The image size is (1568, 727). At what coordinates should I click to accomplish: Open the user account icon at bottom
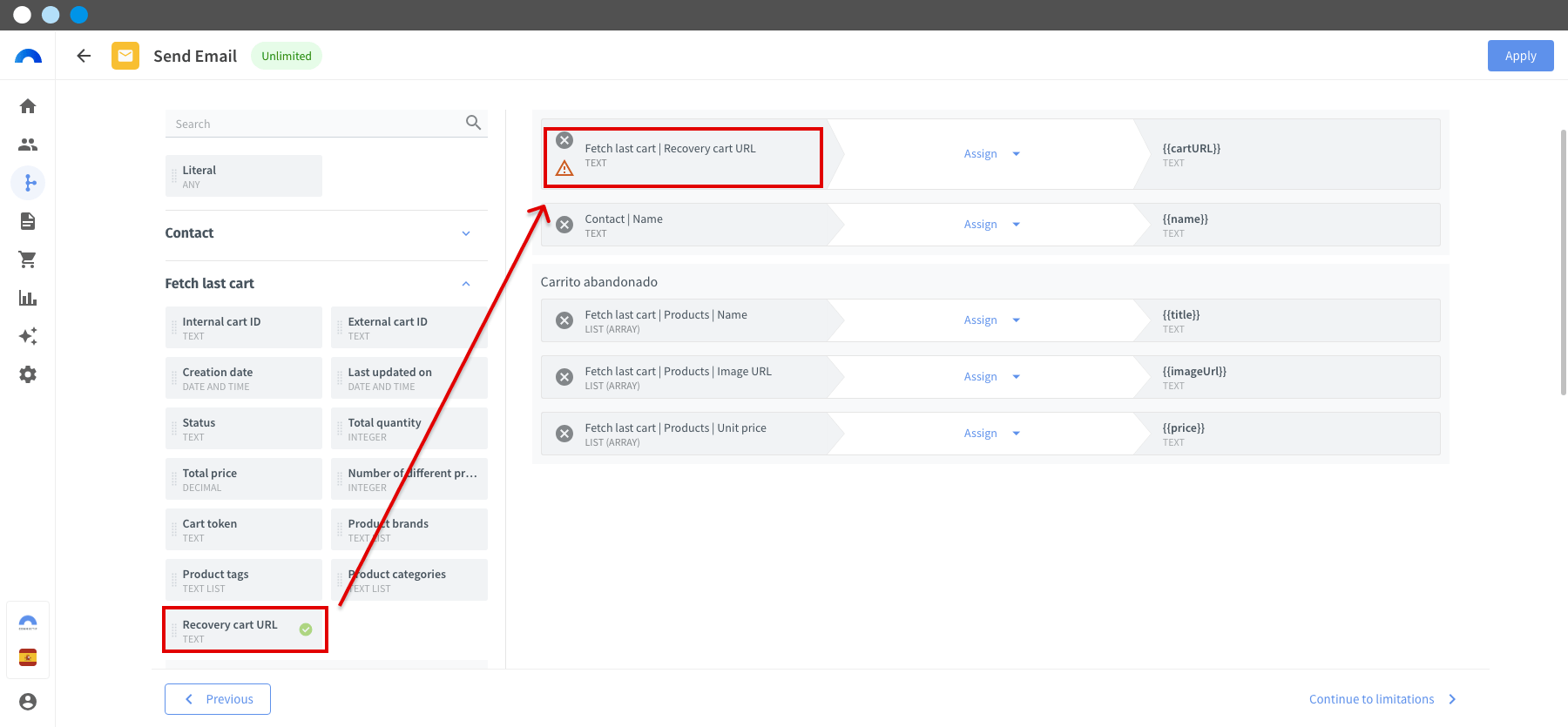(x=28, y=702)
